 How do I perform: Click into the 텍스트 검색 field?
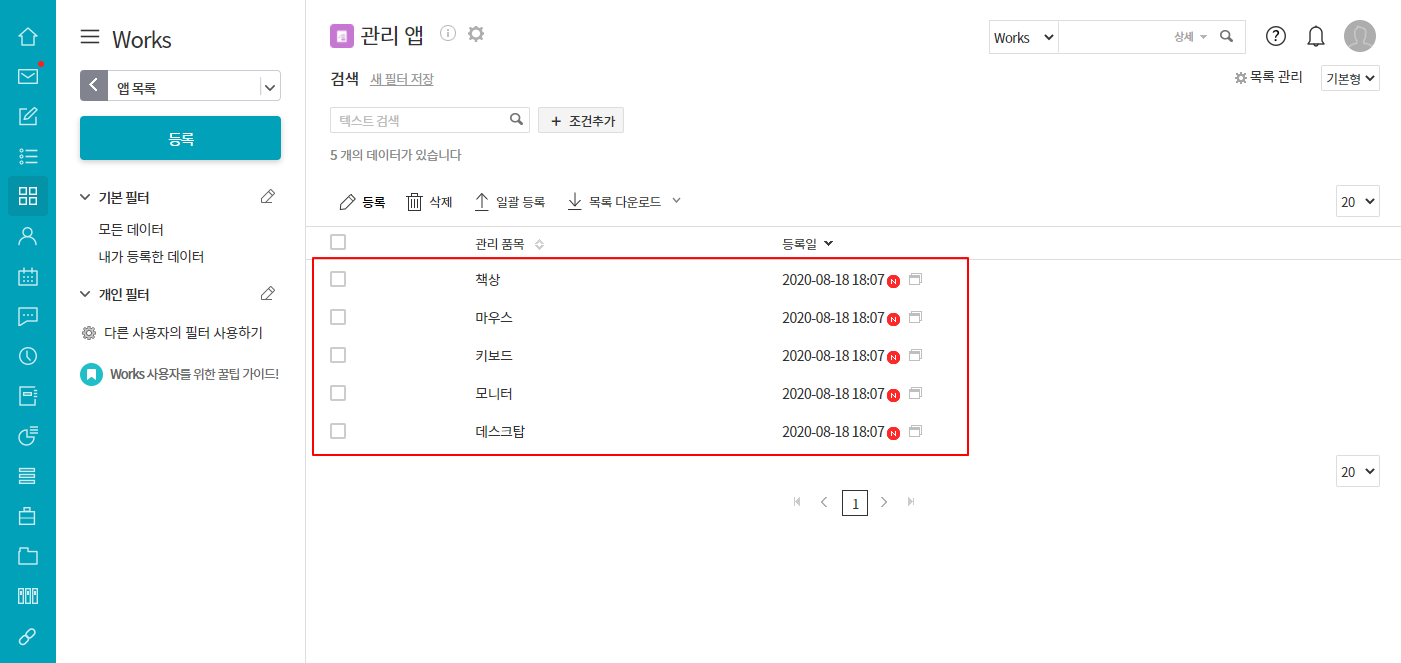click(x=420, y=120)
